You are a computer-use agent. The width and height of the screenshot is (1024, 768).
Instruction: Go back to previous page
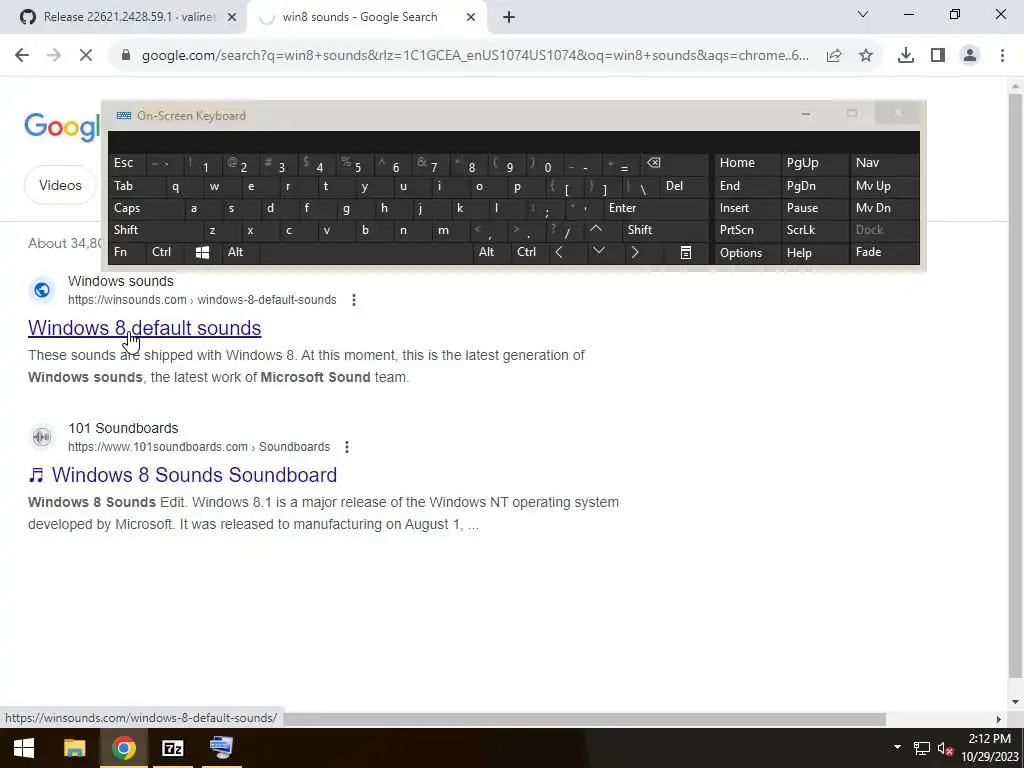[x=22, y=56]
